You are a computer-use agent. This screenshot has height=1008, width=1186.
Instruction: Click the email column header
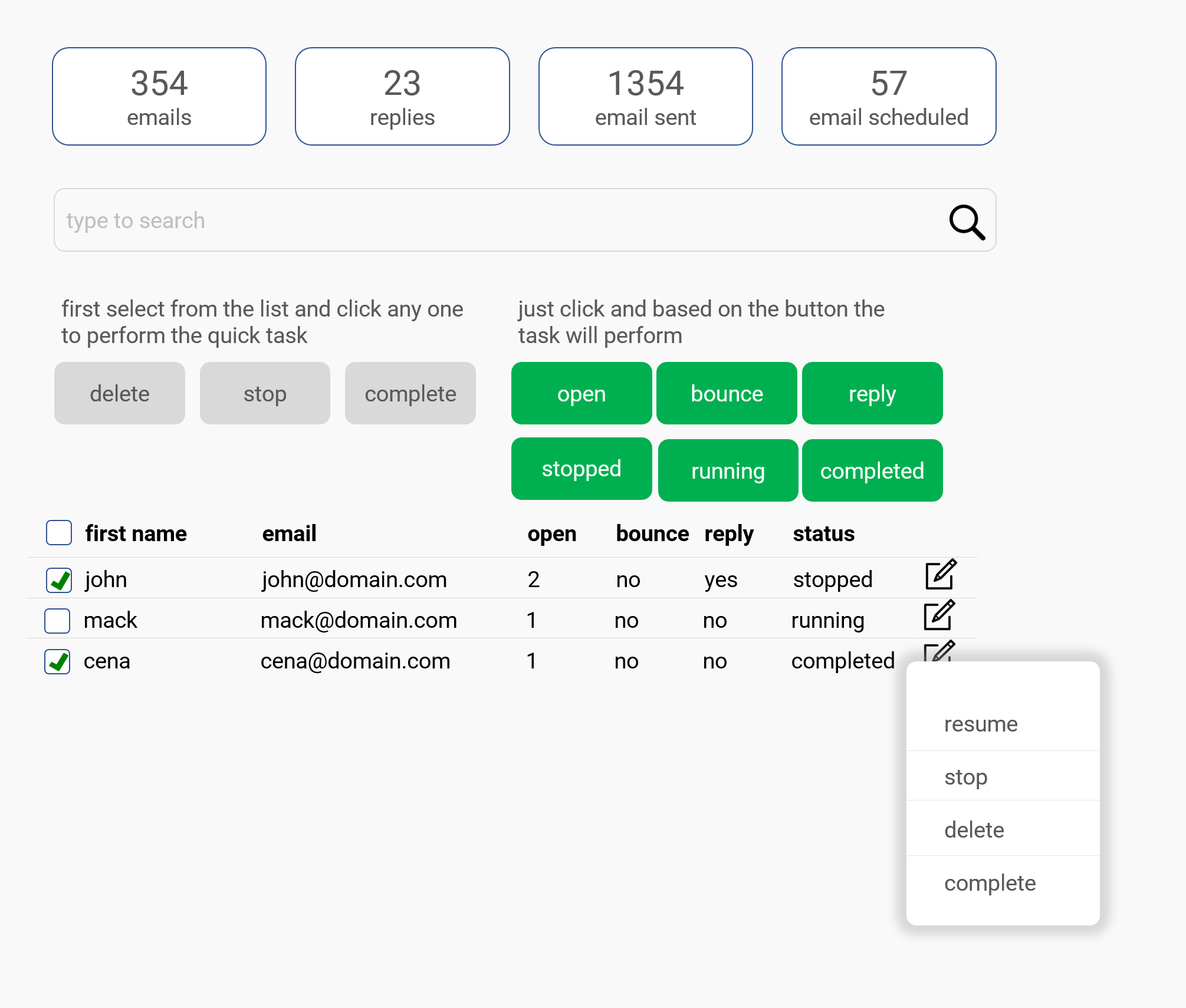pyautogui.click(x=289, y=533)
